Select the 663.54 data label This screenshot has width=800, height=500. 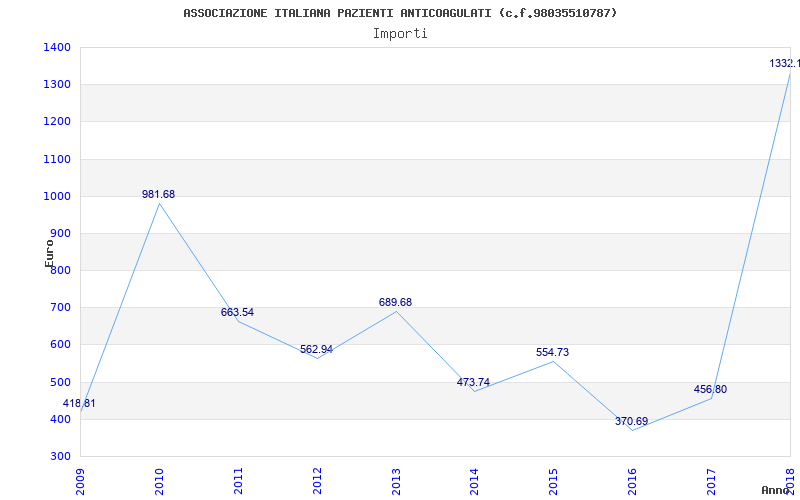(237, 312)
